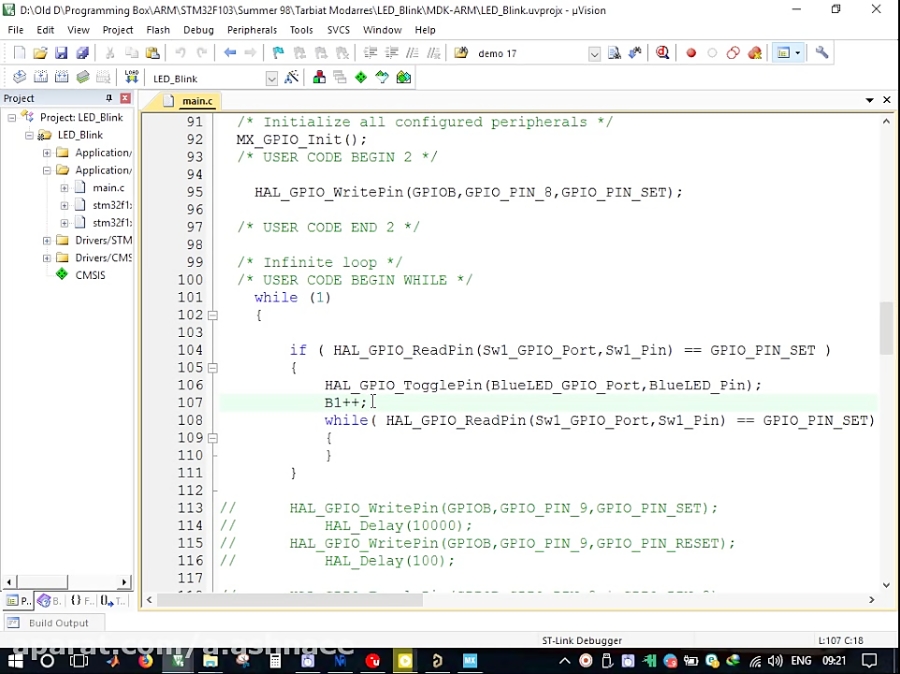Viewport: 900px width, 674px height.
Task: Toggle the Project panel auto-hide pin
Action: [110, 98]
